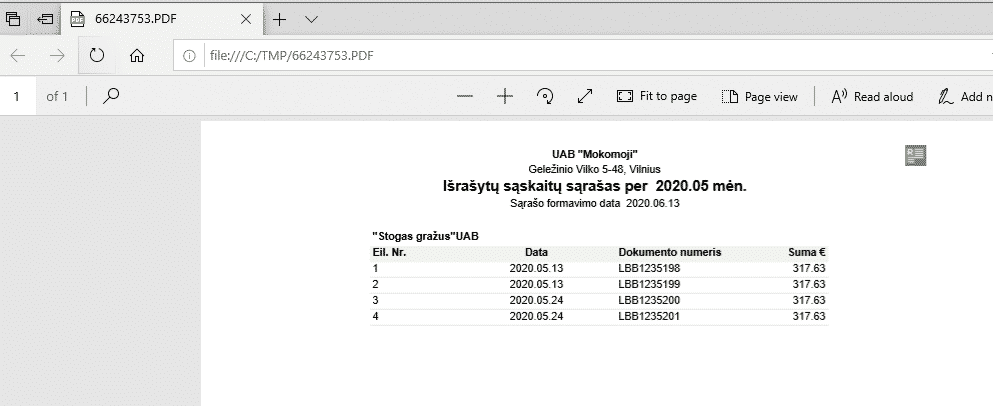
Task: Click the note icon on the PDF page
Action: [915, 155]
